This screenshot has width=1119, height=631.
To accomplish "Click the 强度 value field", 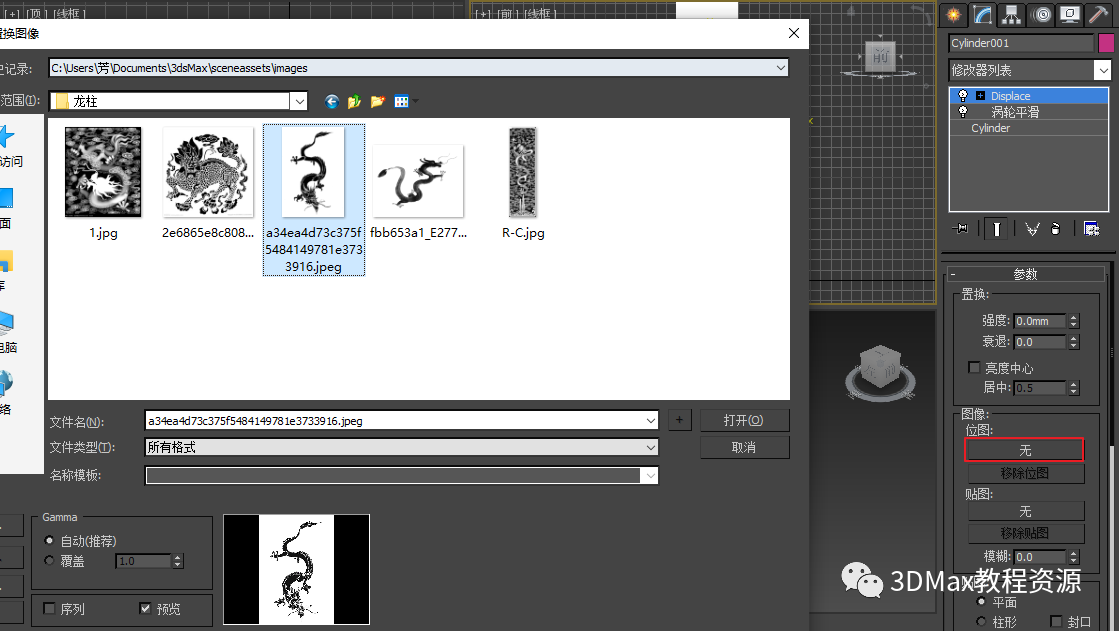I will point(1040,321).
